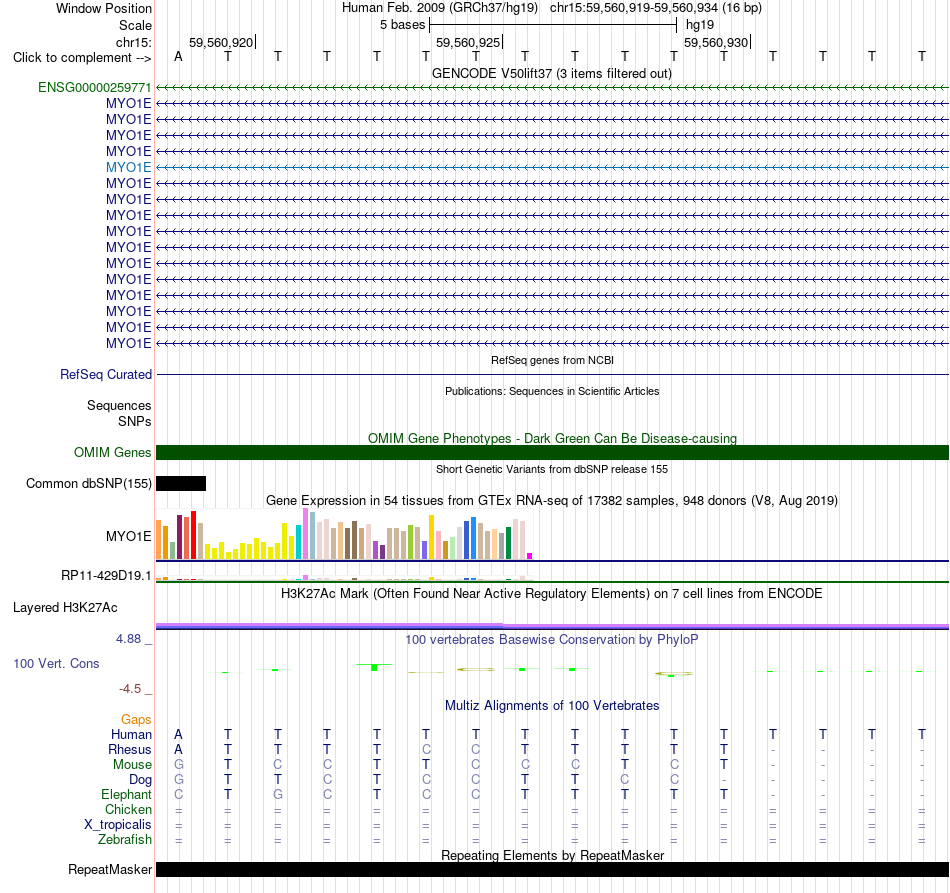
Task: Click the Scale label
Action: [135, 25]
